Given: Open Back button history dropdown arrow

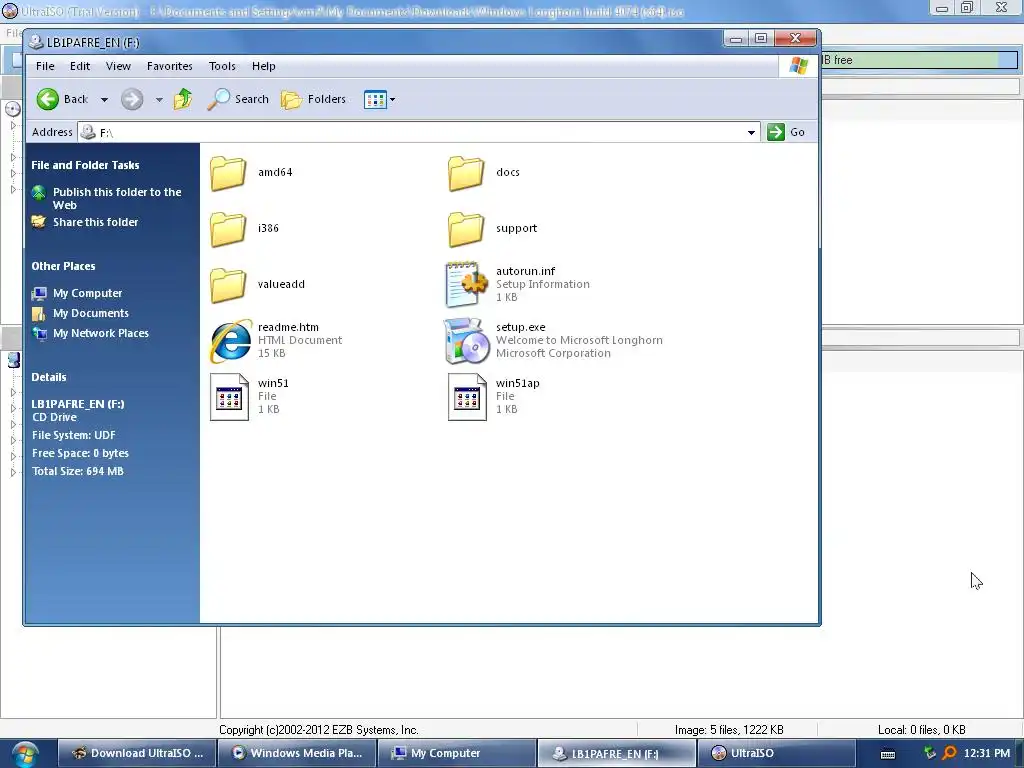Looking at the screenshot, I should (104, 100).
